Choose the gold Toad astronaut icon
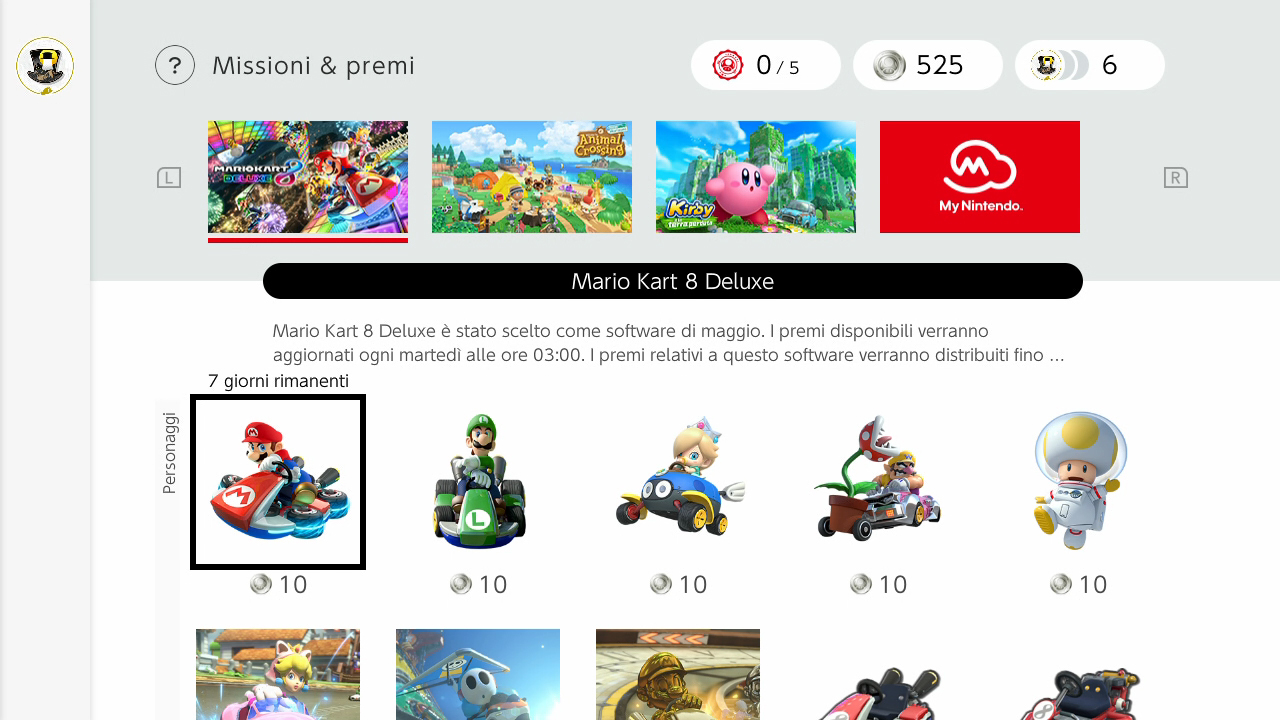 [1078, 482]
